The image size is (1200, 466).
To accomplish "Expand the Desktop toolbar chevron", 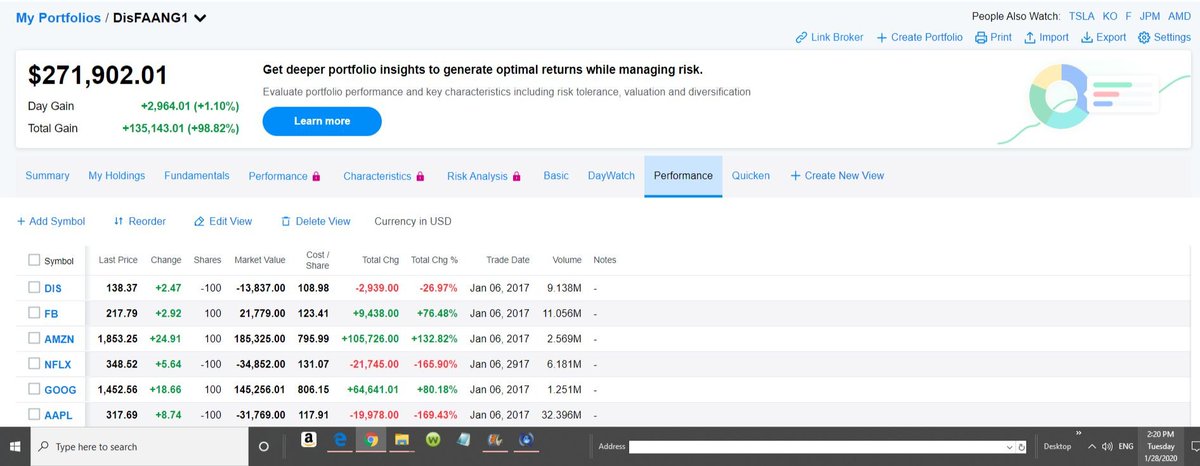I will (1080, 435).
